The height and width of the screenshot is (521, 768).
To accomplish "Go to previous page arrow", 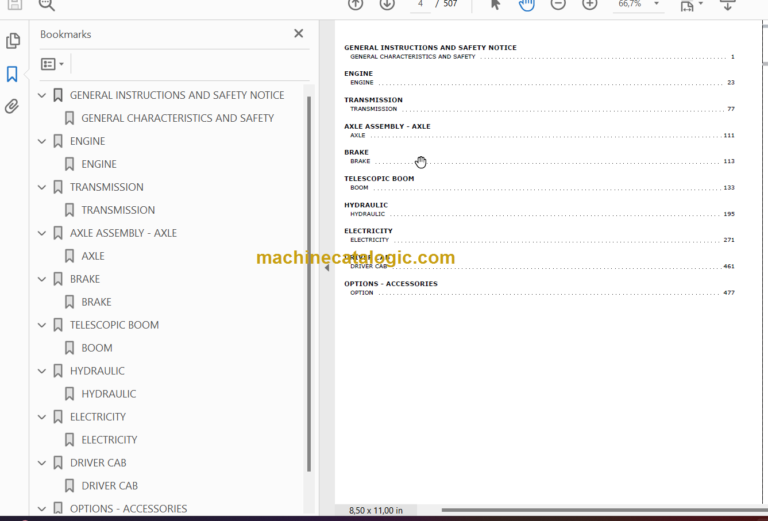I will (356, 4).
